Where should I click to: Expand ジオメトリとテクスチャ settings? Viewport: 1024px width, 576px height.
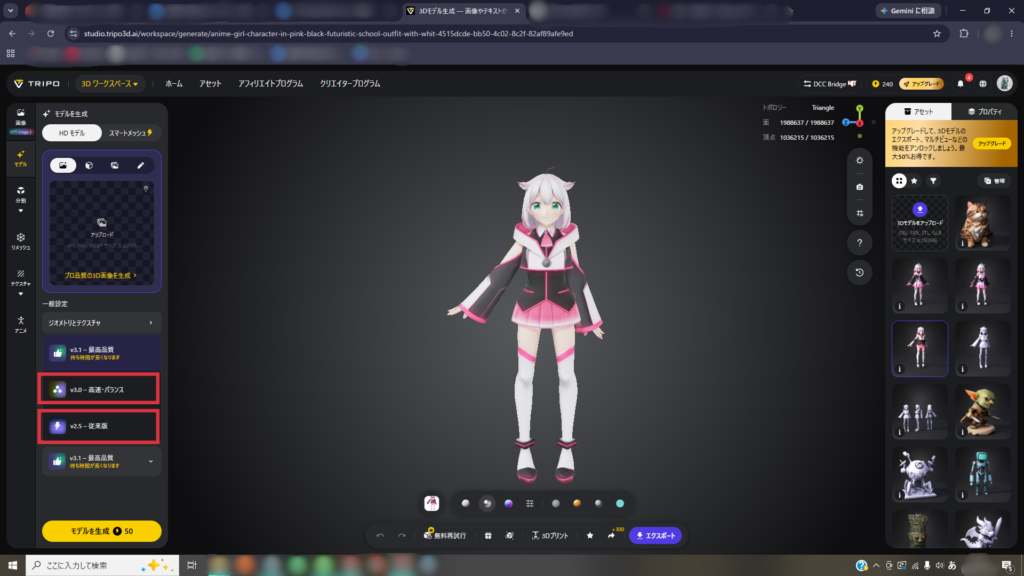(x=101, y=323)
